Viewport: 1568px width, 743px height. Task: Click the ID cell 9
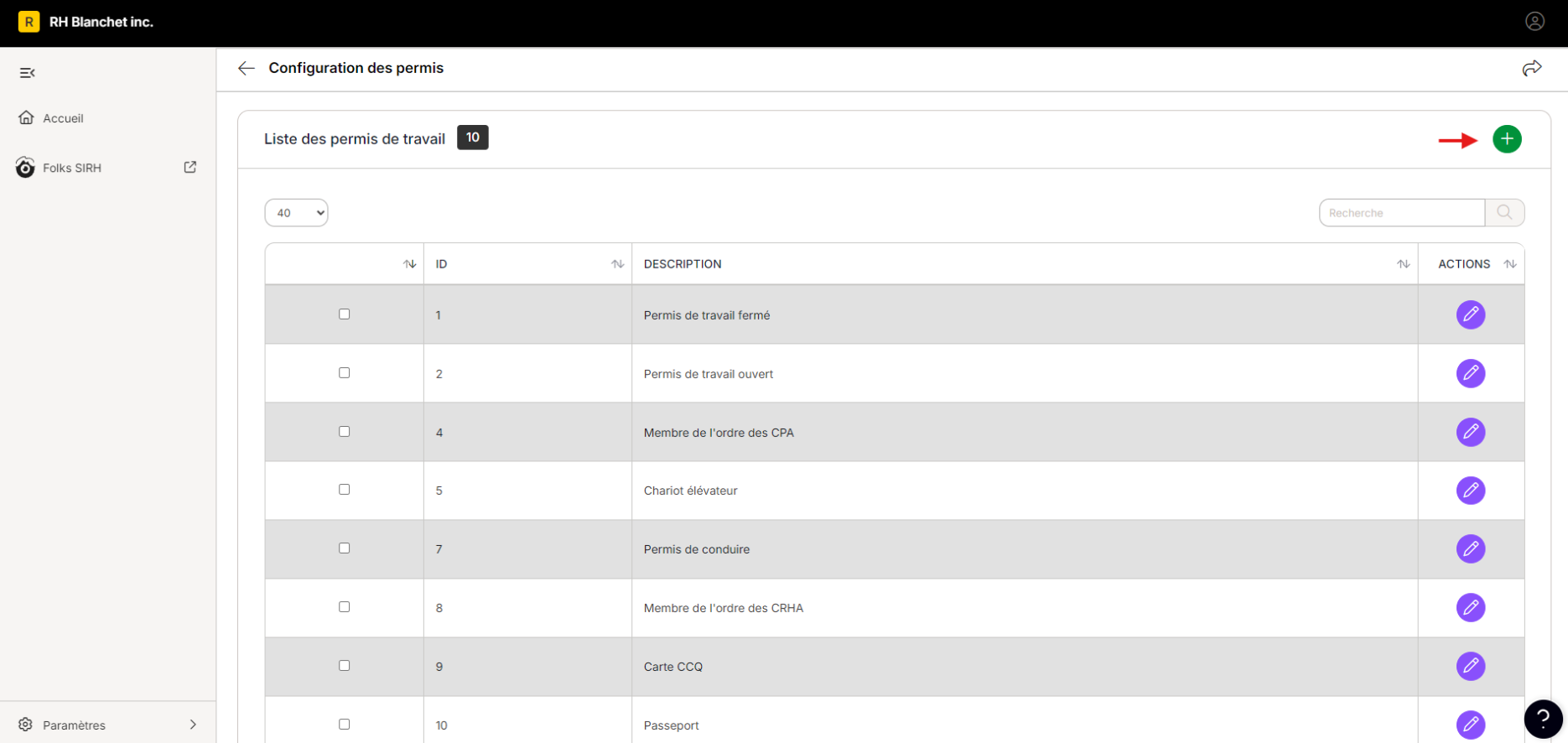pyautogui.click(x=439, y=667)
